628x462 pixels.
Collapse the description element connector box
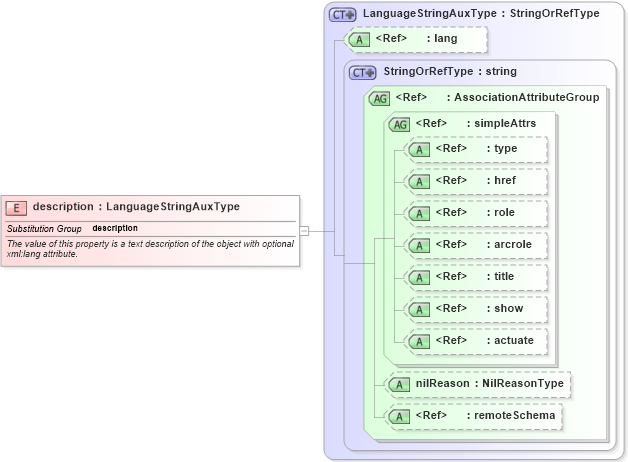point(304,231)
